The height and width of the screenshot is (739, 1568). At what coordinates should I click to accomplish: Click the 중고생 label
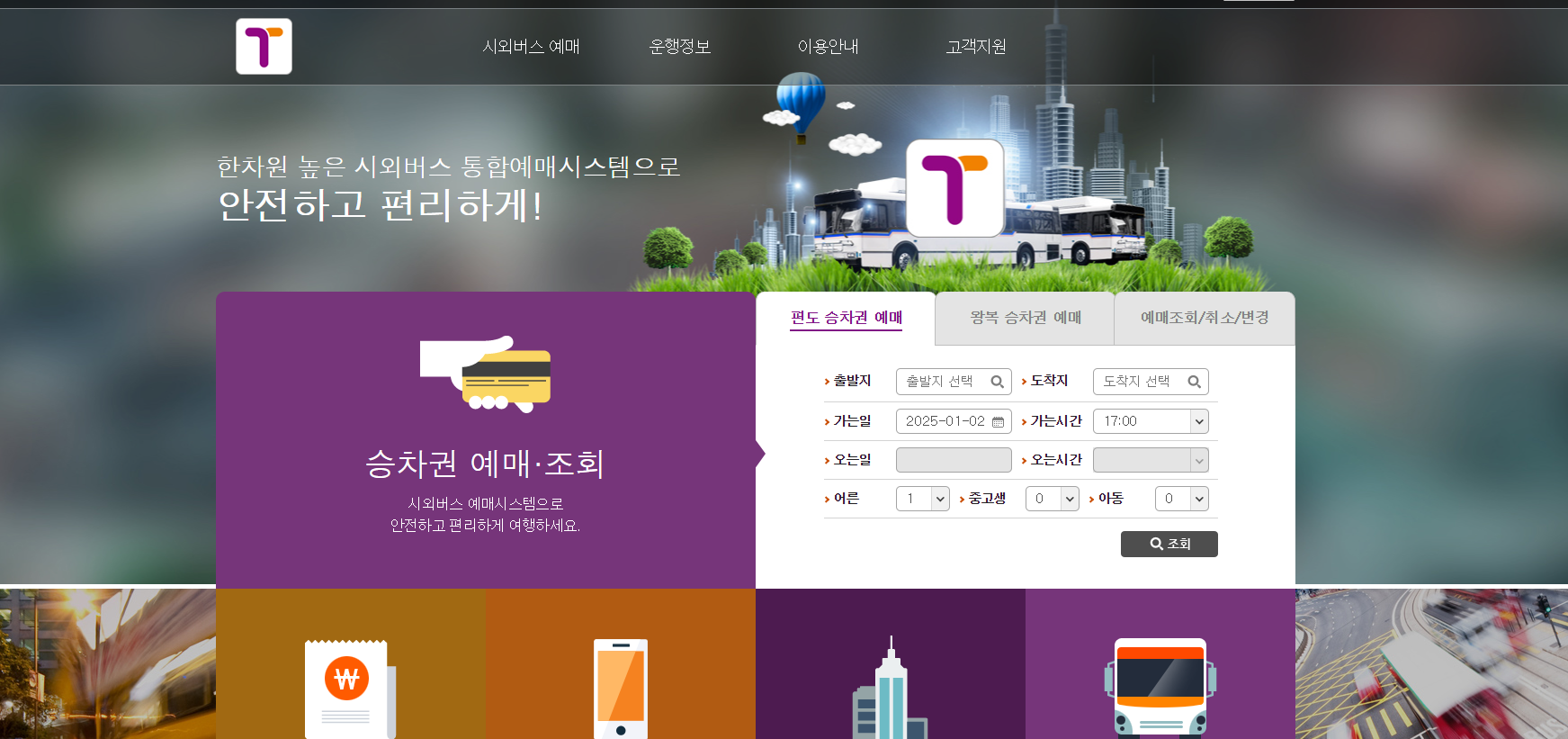tap(987, 499)
